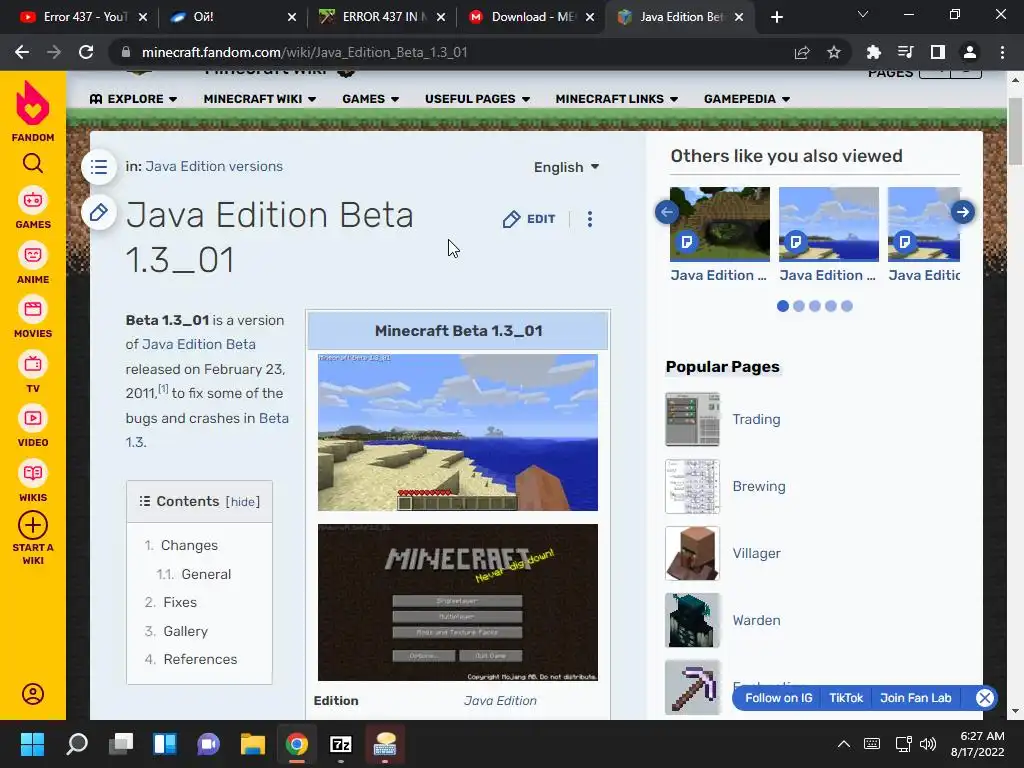Screen dimensions: 1024x768
Task: Open the Movies section in Fandom sidebar
Action: pyautogui.click(x=33, y=317)
